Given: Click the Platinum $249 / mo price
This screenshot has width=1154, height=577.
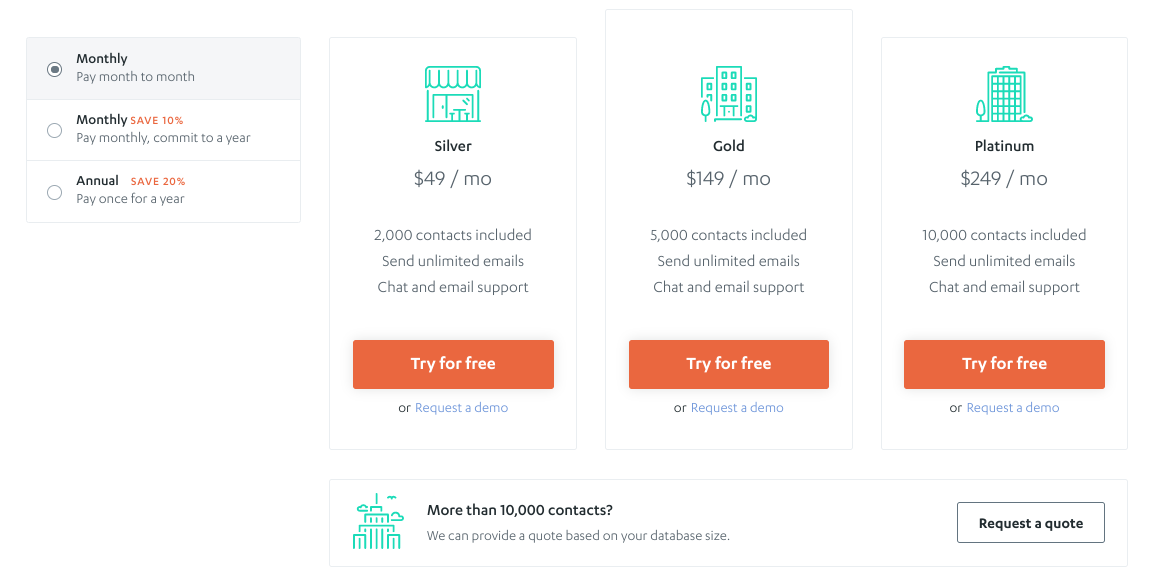Looking at the screenshot, I should point(1004,179).
